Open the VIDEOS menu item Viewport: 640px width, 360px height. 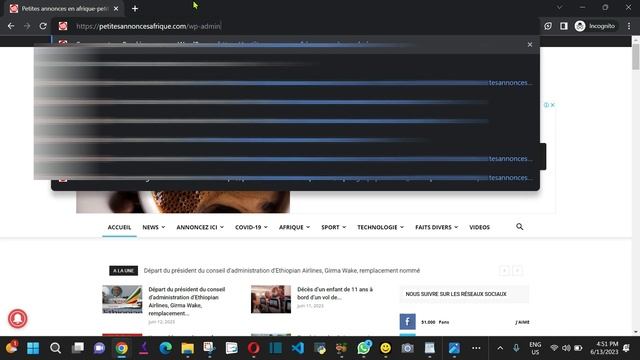click(x=479, y=227)
